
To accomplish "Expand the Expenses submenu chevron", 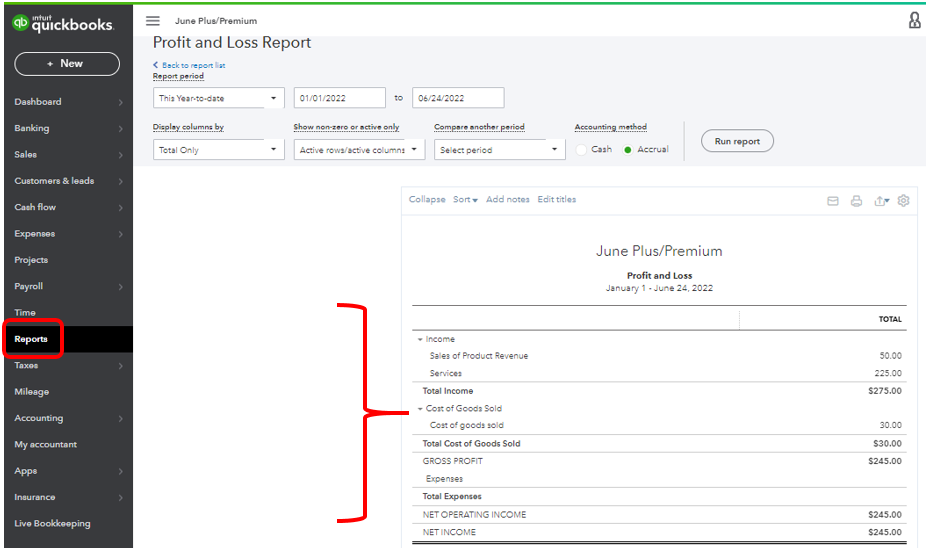I will (x=121, y=234).
